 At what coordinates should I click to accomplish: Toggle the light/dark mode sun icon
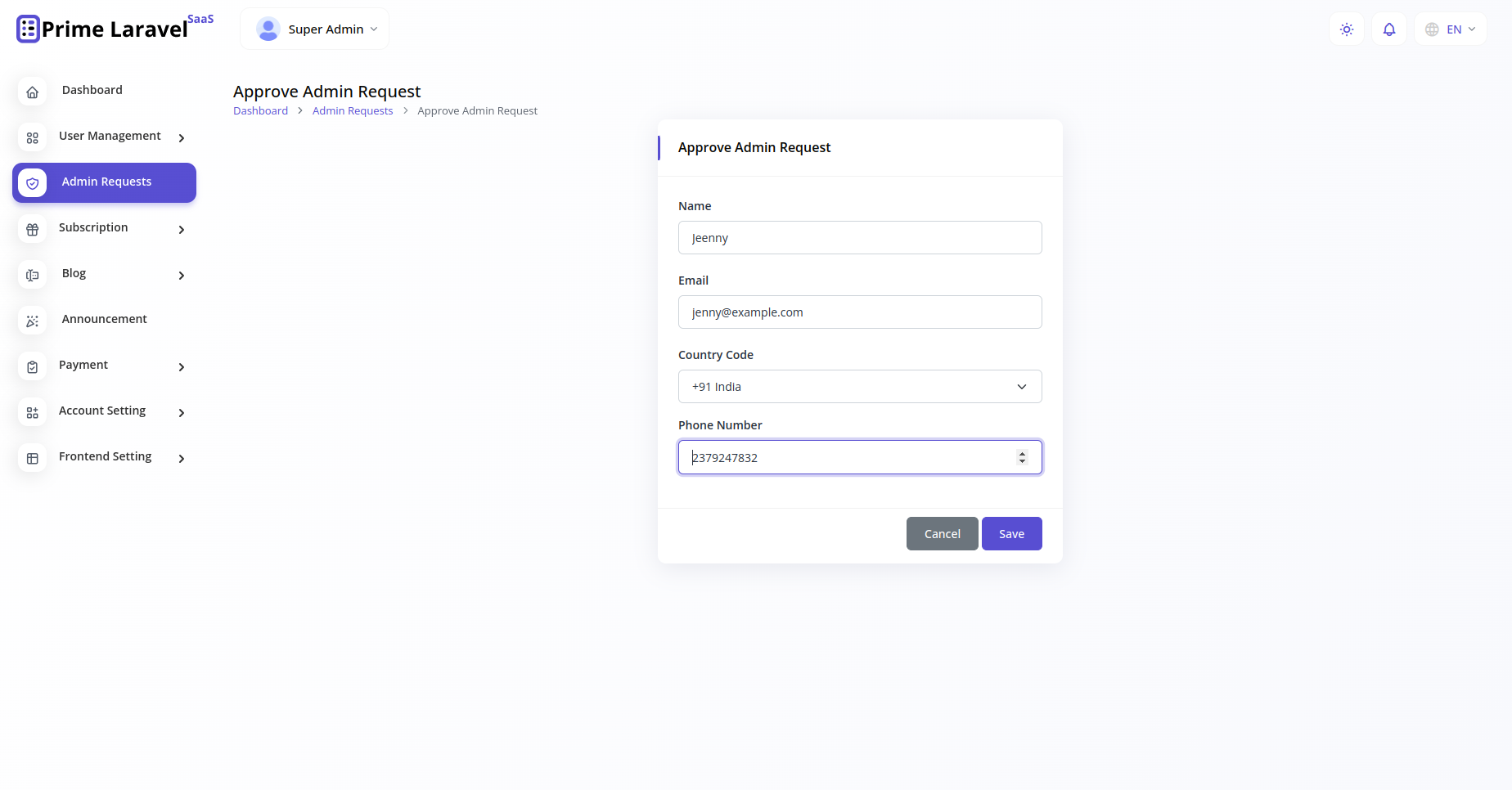click(x=1346, y=29)
